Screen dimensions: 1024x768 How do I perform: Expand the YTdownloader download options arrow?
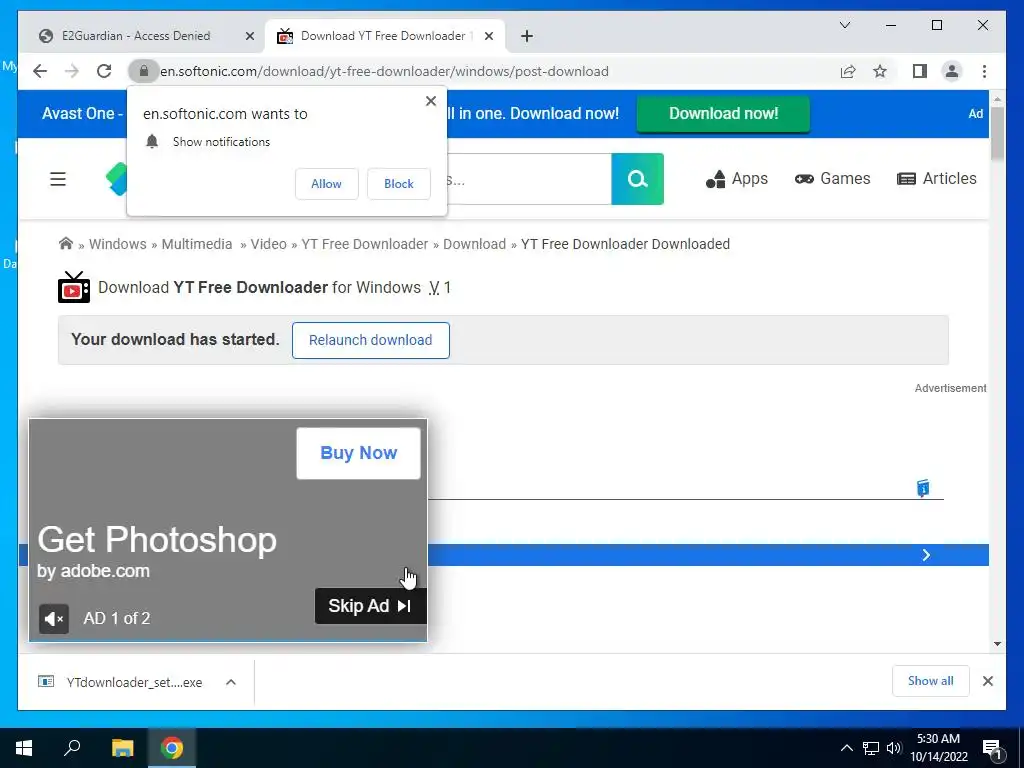point(231,682)
